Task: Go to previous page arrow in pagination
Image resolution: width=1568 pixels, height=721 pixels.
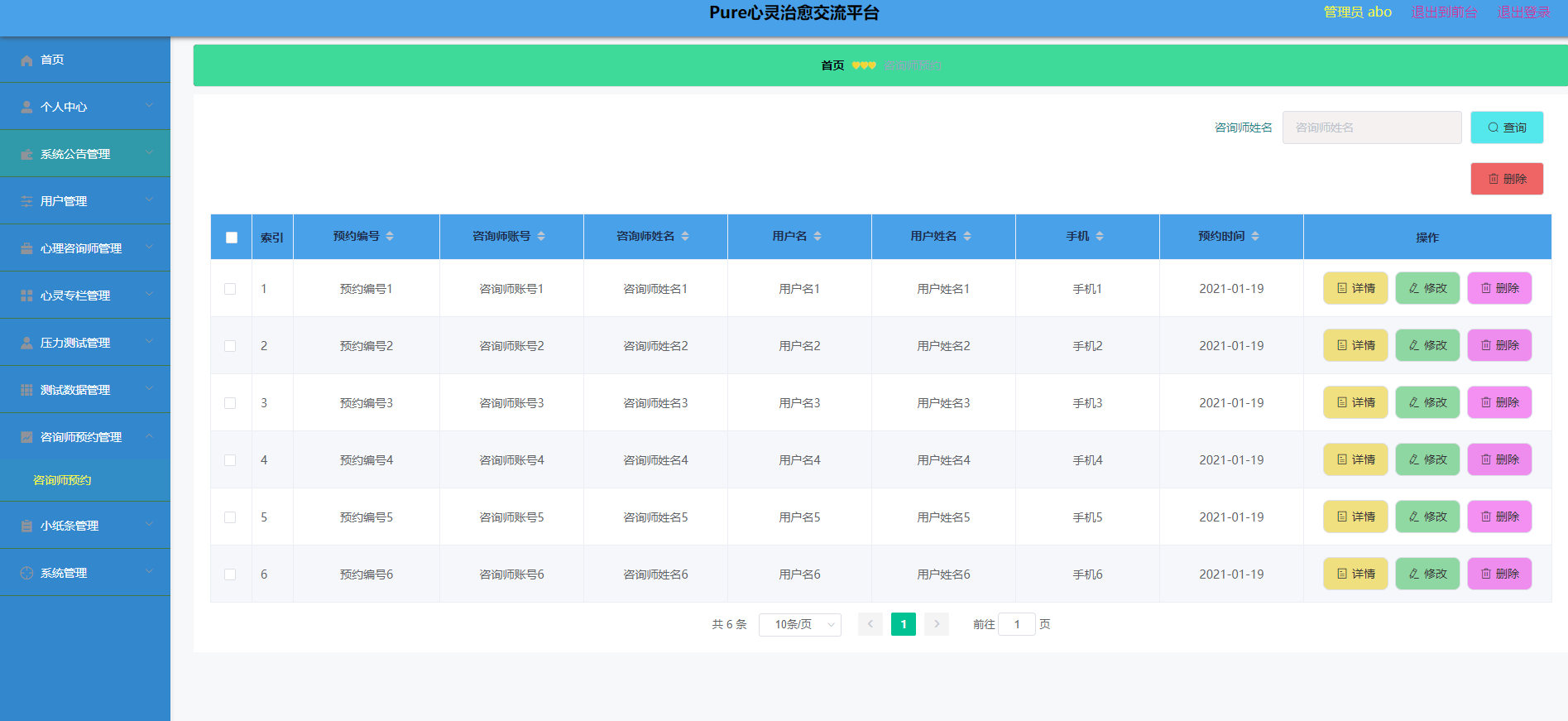Action: click(x=870, y=624)
